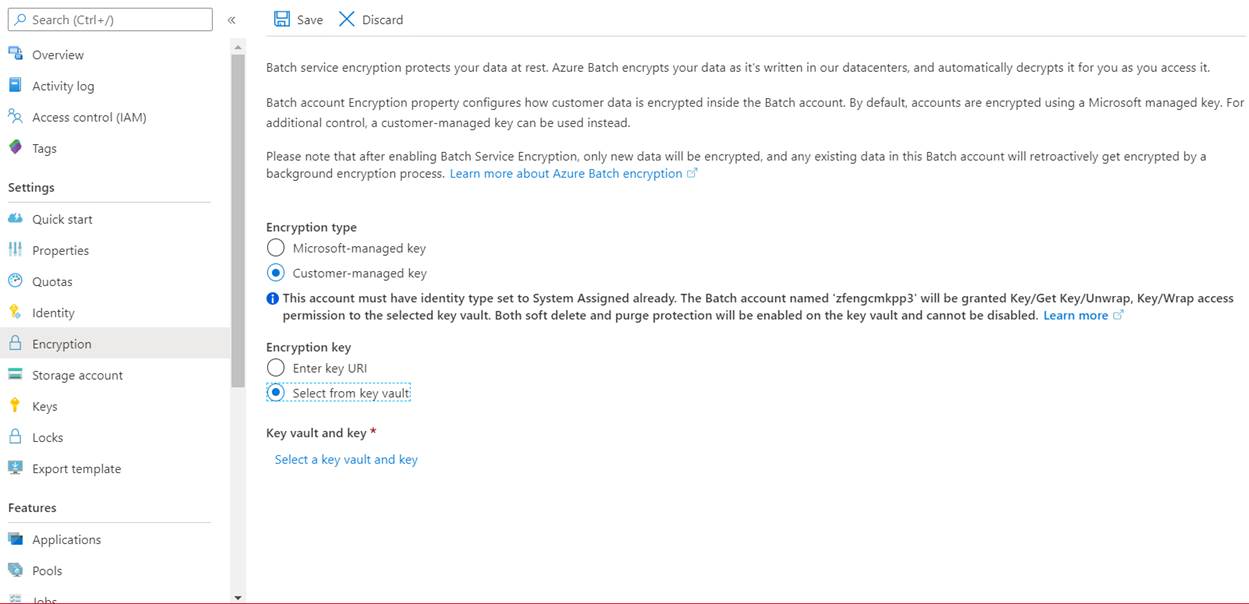Save the encryption settings
1249x604 pixels.
point(298,19)
